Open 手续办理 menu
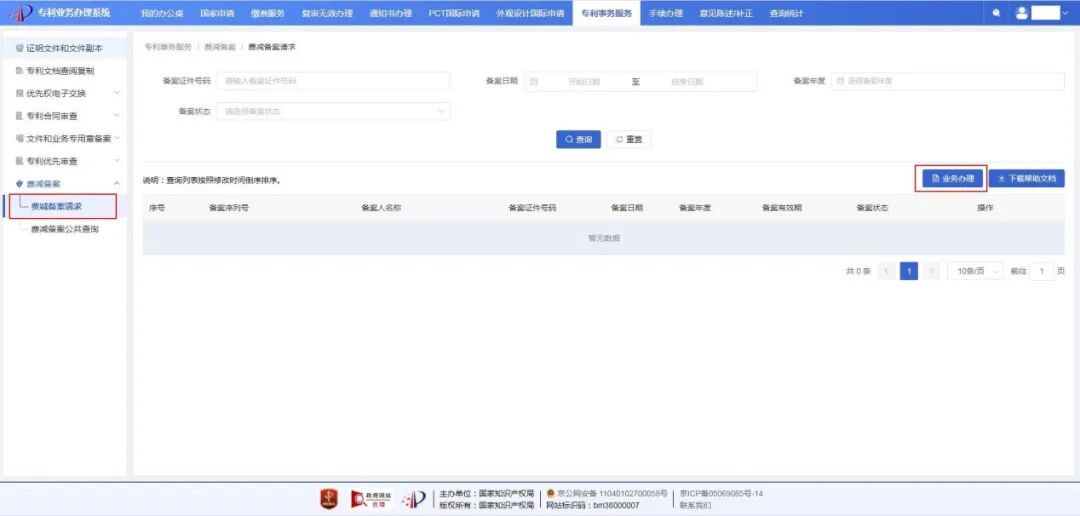 click(x=666, y=13)
